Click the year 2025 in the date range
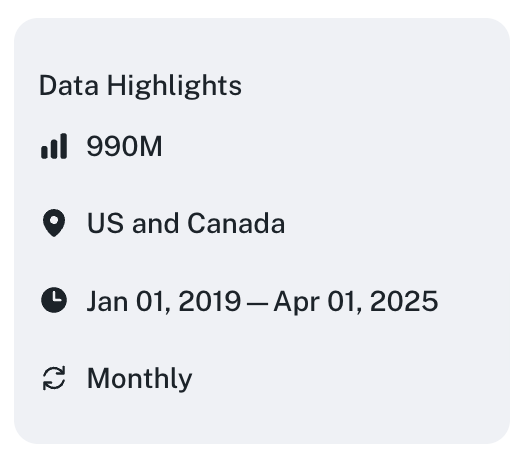This screenshot has width=524, height=462. (404, 301)
